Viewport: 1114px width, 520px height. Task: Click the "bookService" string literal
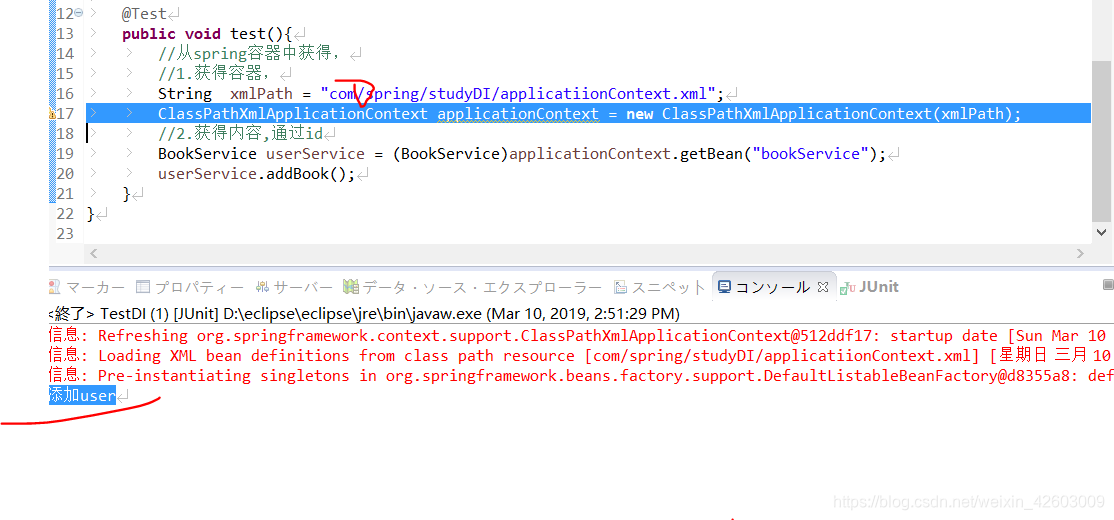click(x=811, y=153)
